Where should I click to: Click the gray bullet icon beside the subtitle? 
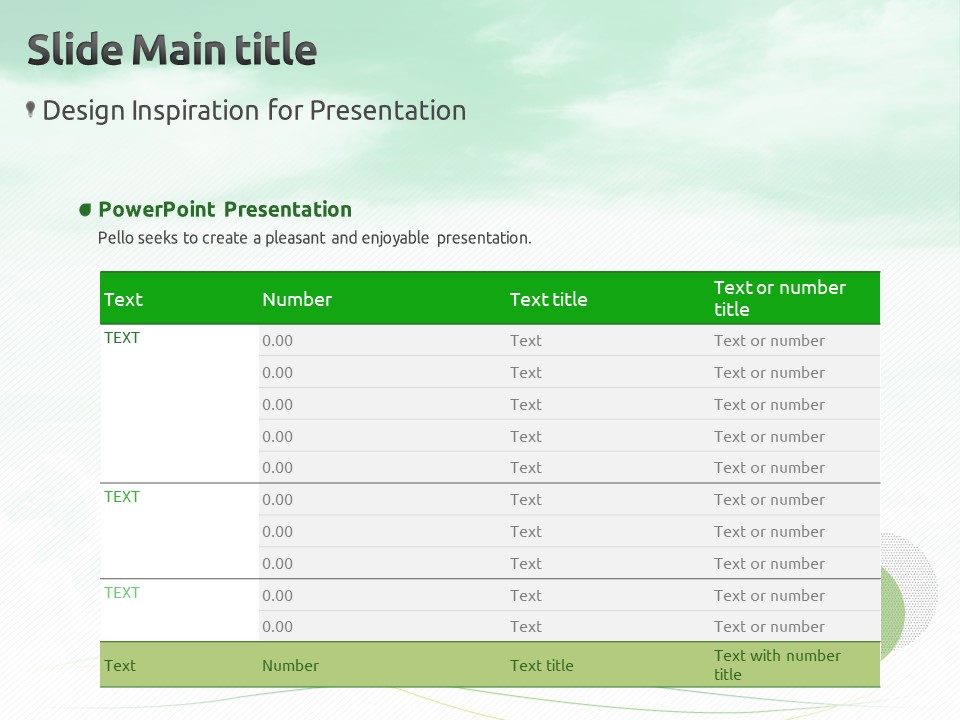pos(31,110)
